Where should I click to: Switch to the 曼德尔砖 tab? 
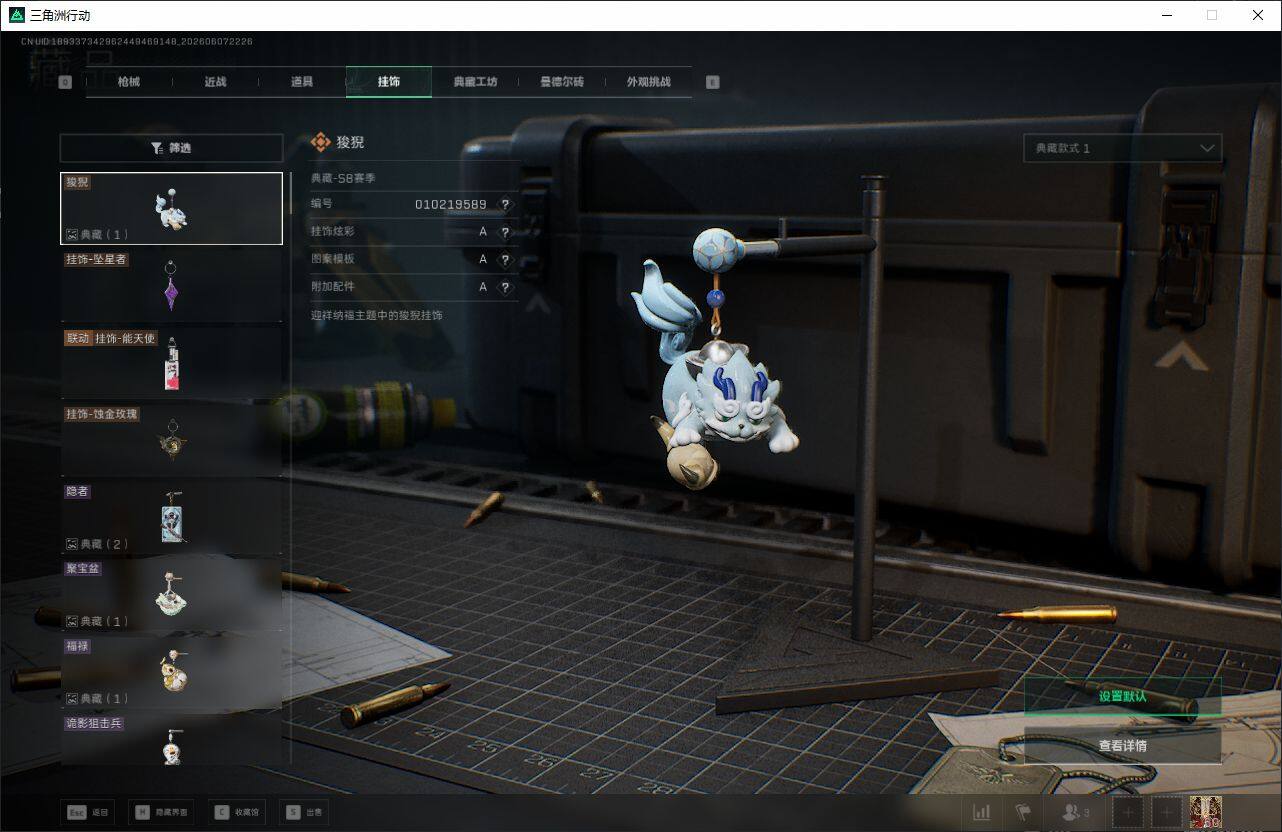pyautogui.click(x=562, y=82)
